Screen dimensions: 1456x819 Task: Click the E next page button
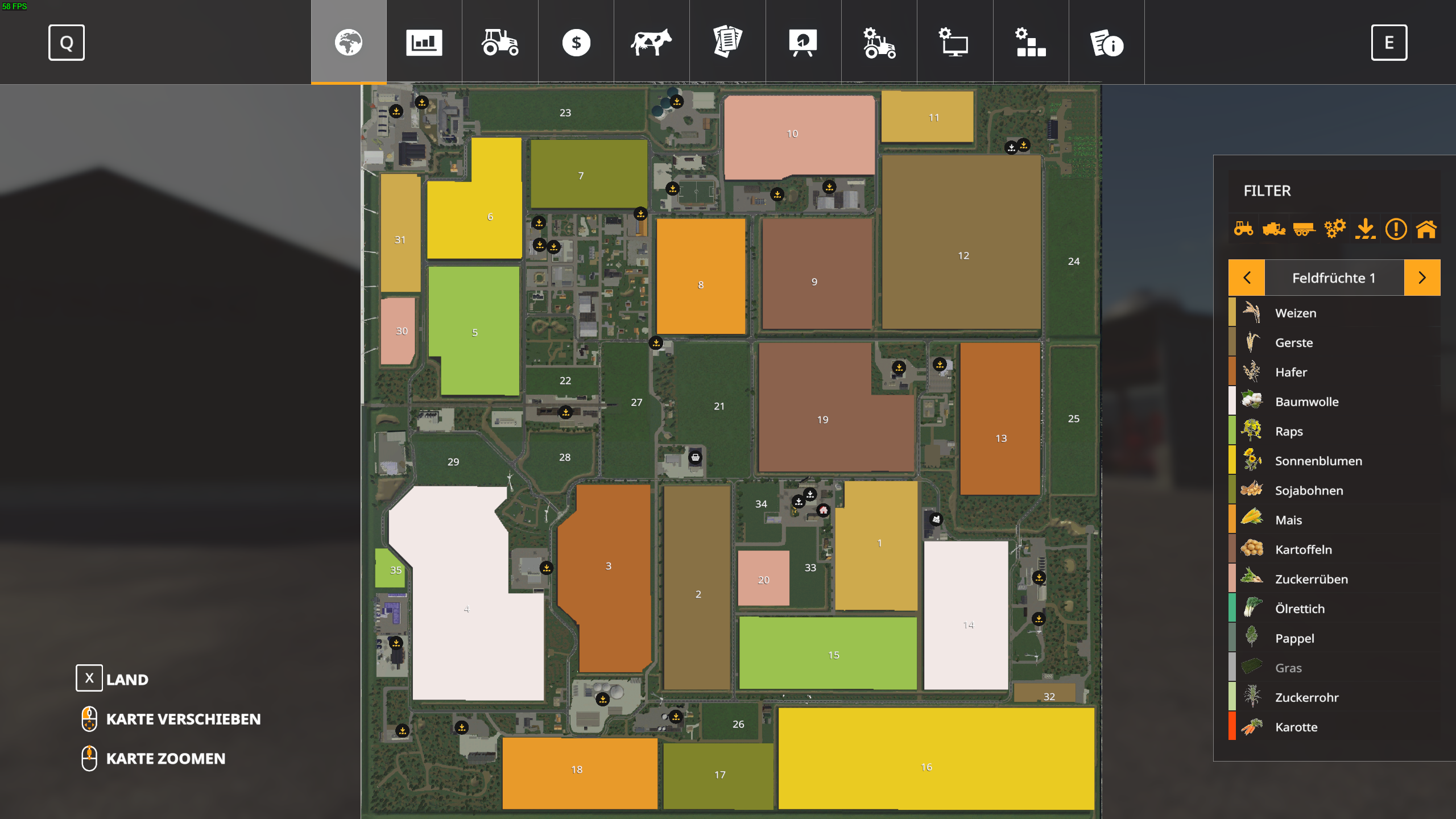[x=1389, y=43]
